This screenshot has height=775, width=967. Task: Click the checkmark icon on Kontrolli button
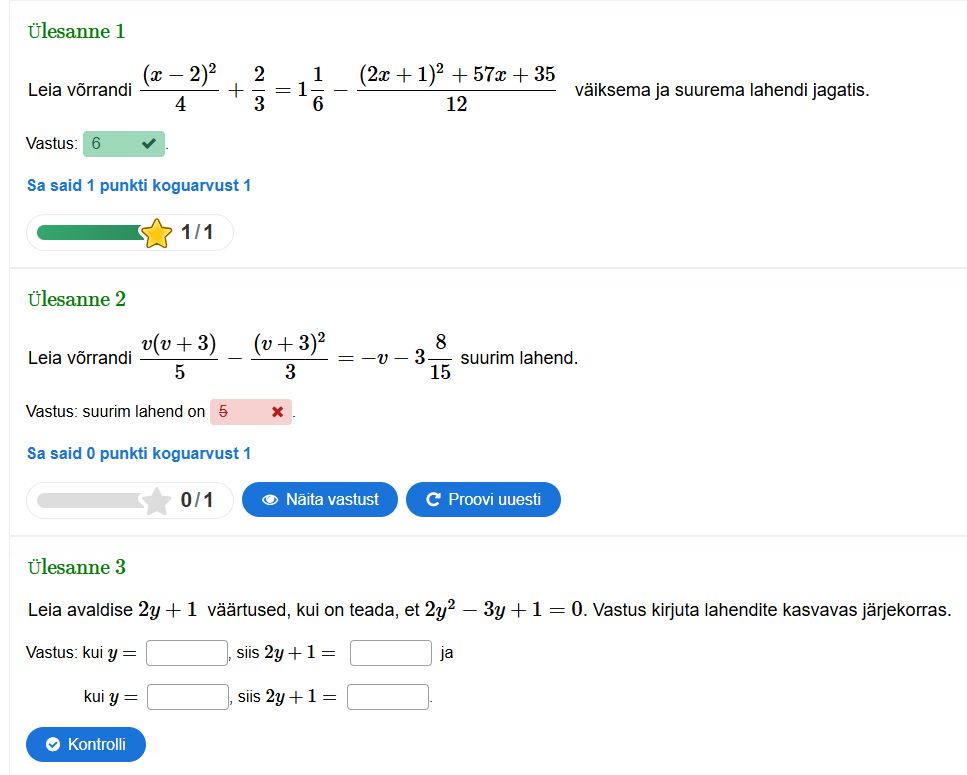(x=53, y=745)
